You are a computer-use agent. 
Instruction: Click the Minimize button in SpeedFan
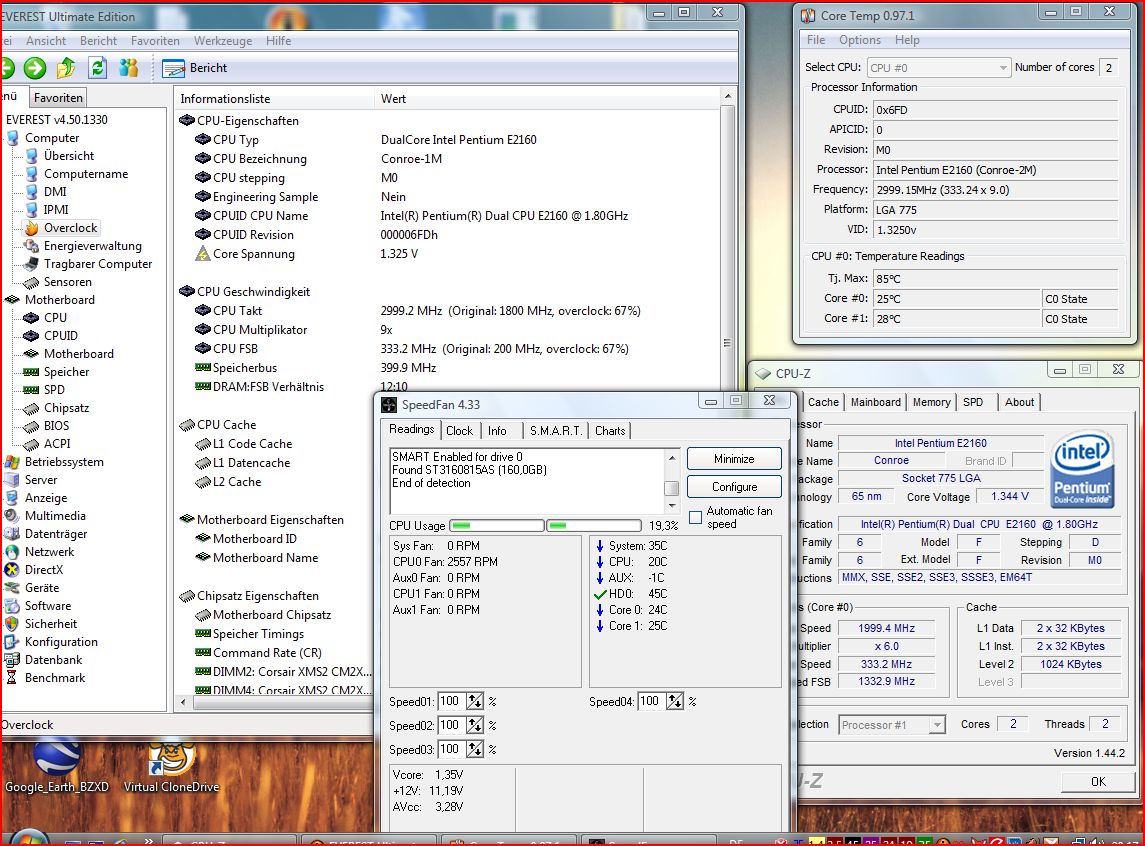pyautogui.click(x=734, y=459)
